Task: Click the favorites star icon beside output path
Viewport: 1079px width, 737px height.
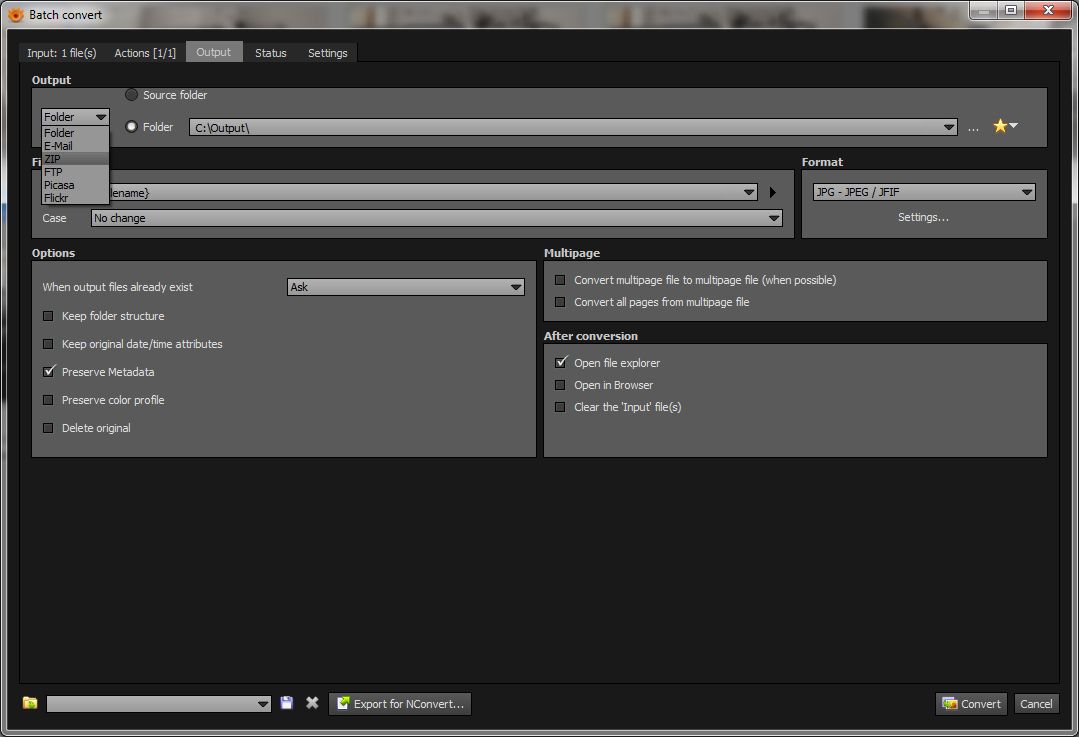Action: pos(1000,126)
